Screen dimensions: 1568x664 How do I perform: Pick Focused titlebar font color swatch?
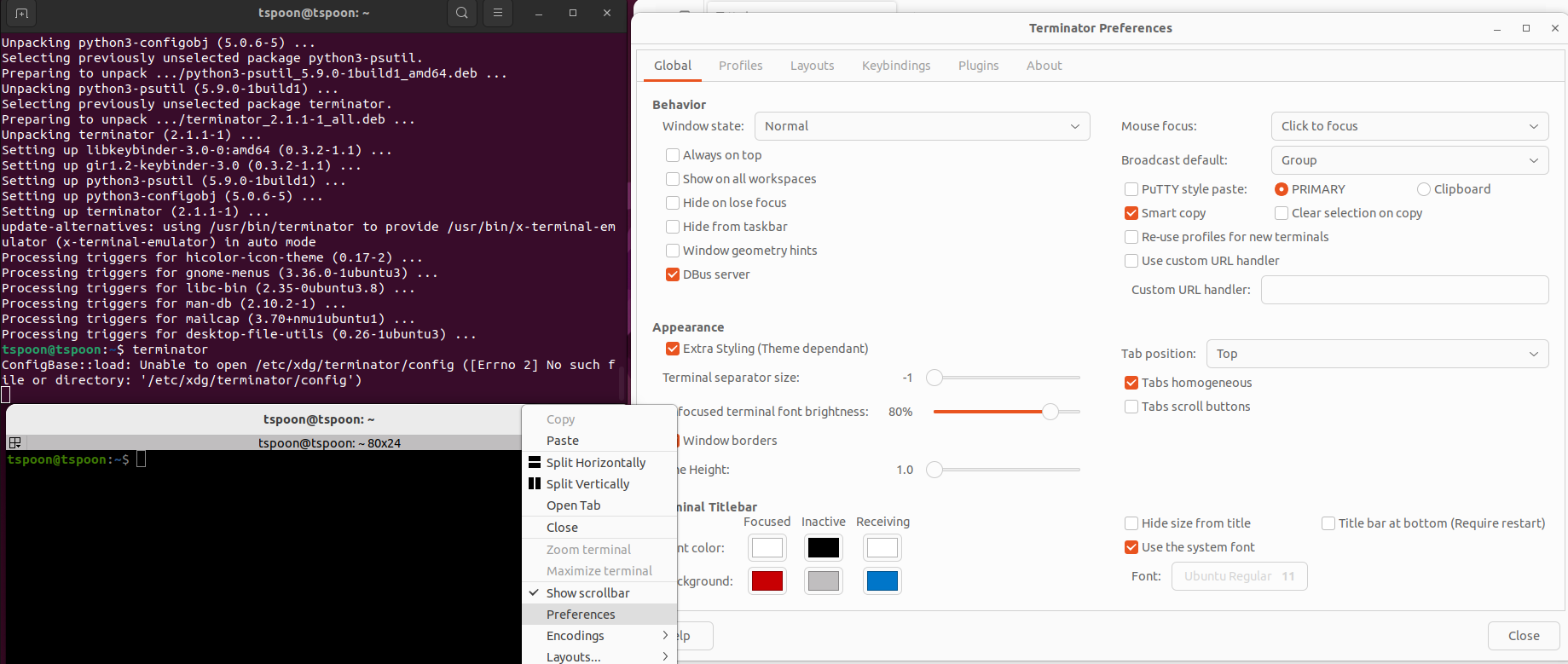pos(767,547)
